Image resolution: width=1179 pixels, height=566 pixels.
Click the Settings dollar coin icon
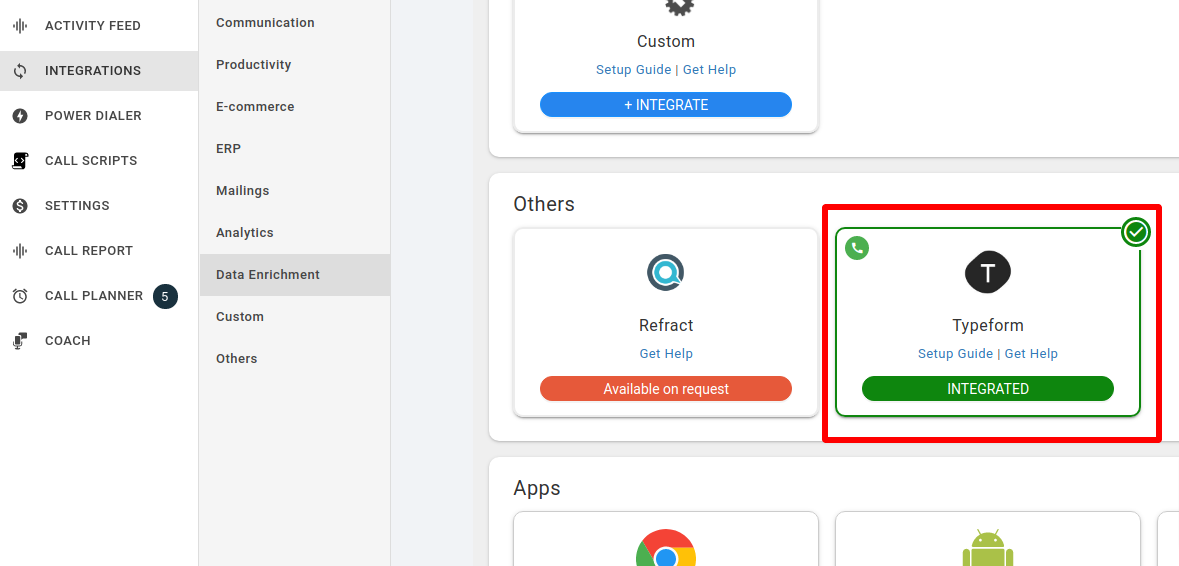[20, 206]
